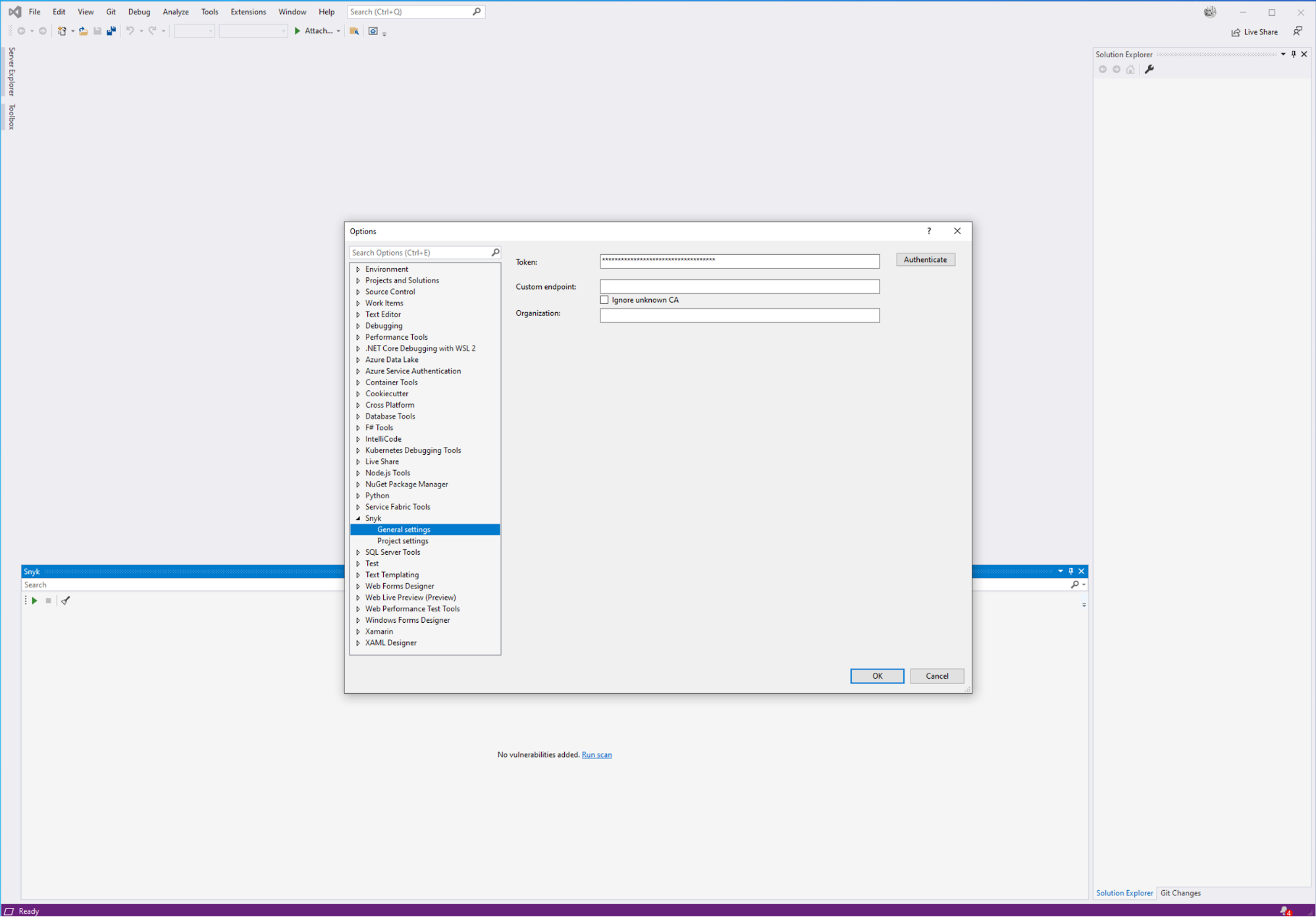Open the Attach button dropdown arrow
This screenshot has width=1316, height=917.
pos(338,31)
